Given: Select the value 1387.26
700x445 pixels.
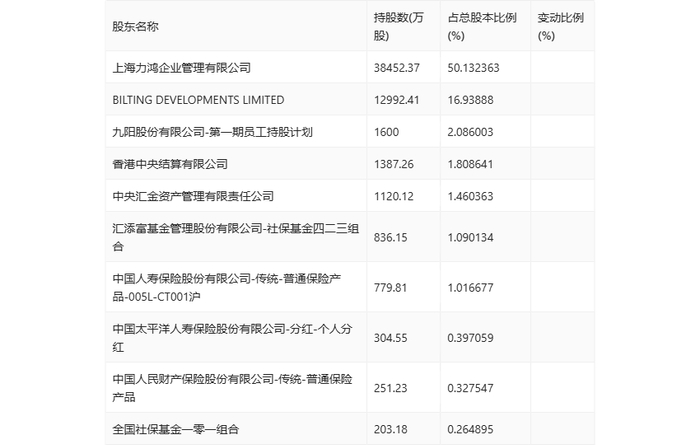Looking at the screenshot, I should click(394, 164).
